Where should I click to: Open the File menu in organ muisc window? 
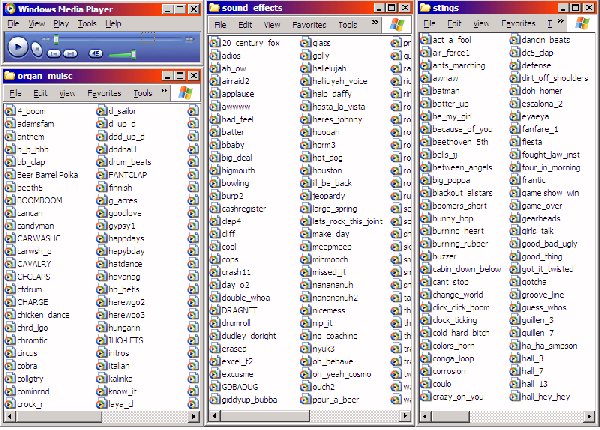coord(15,93)
